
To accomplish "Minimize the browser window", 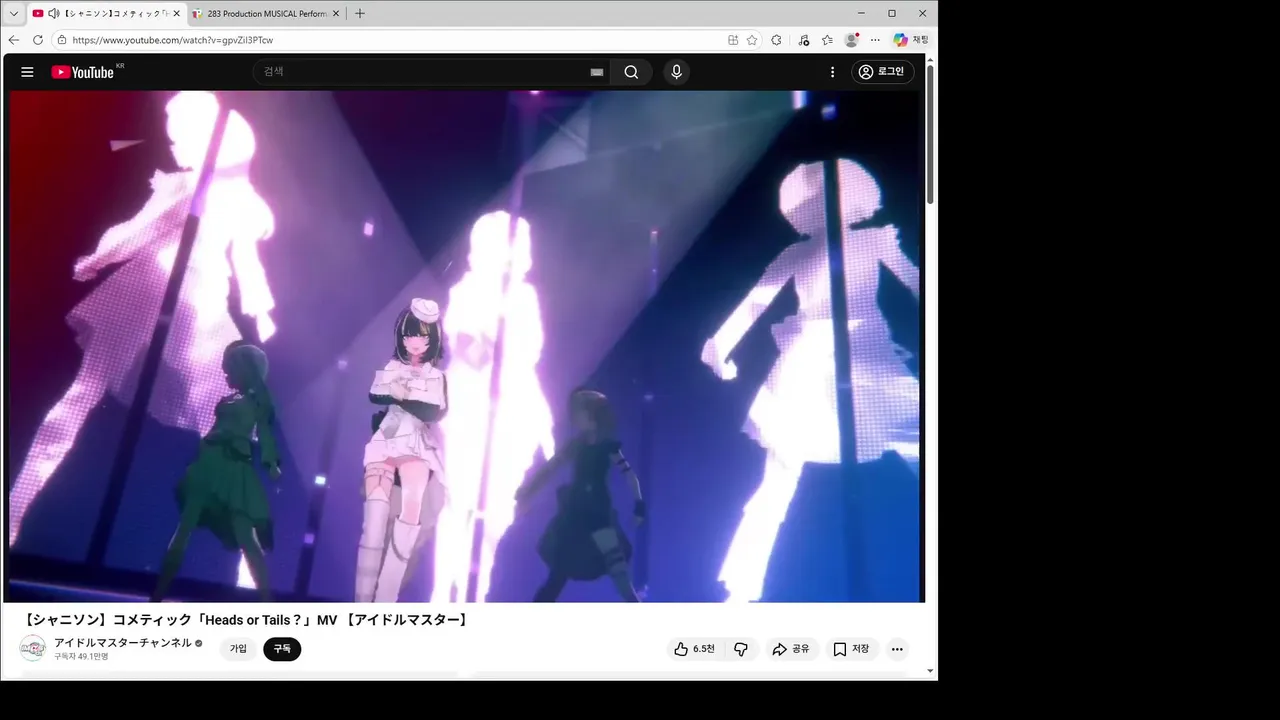I will pos(862,14).
